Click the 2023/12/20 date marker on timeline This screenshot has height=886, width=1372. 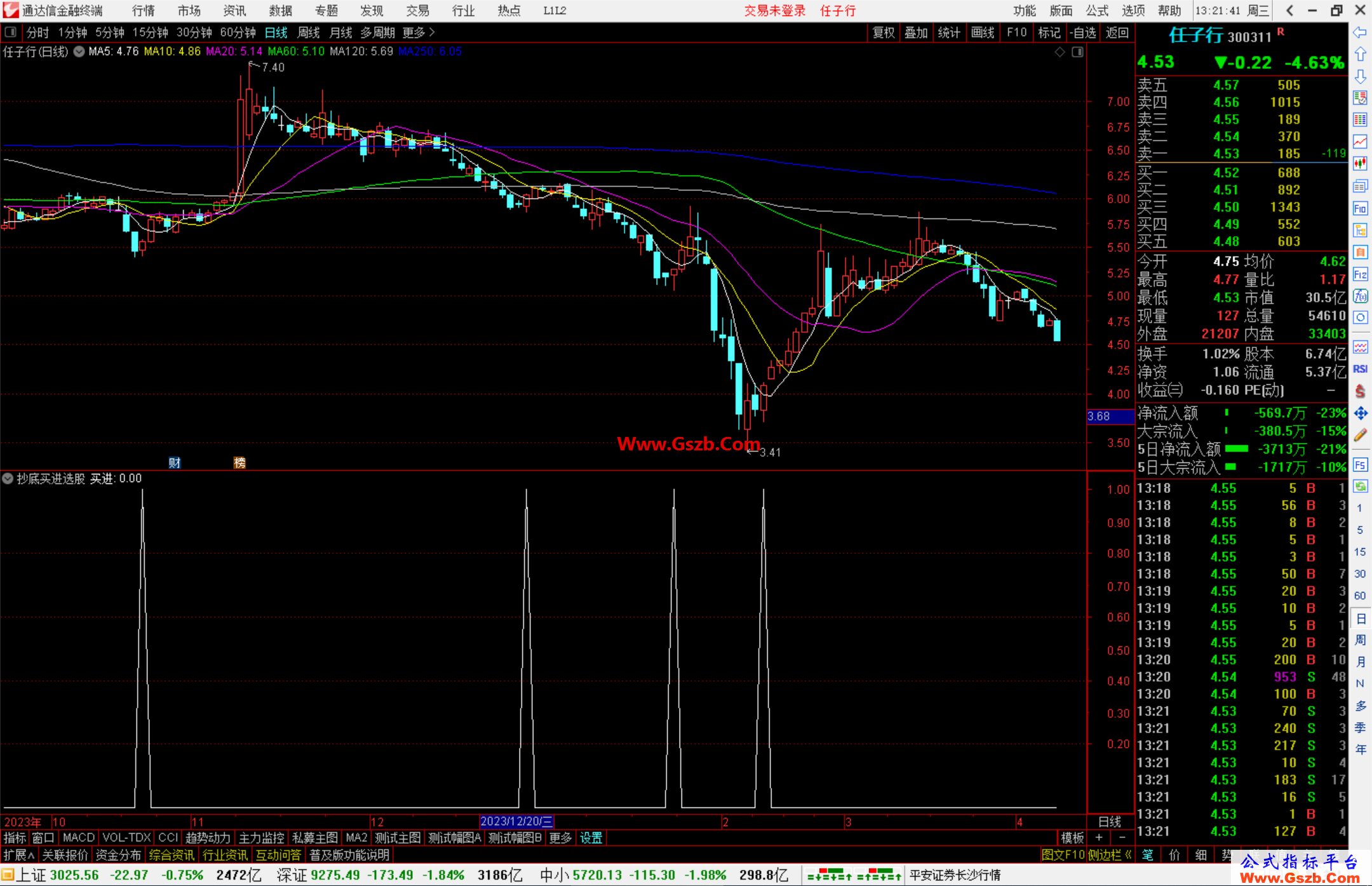click(x=516, y=821)
